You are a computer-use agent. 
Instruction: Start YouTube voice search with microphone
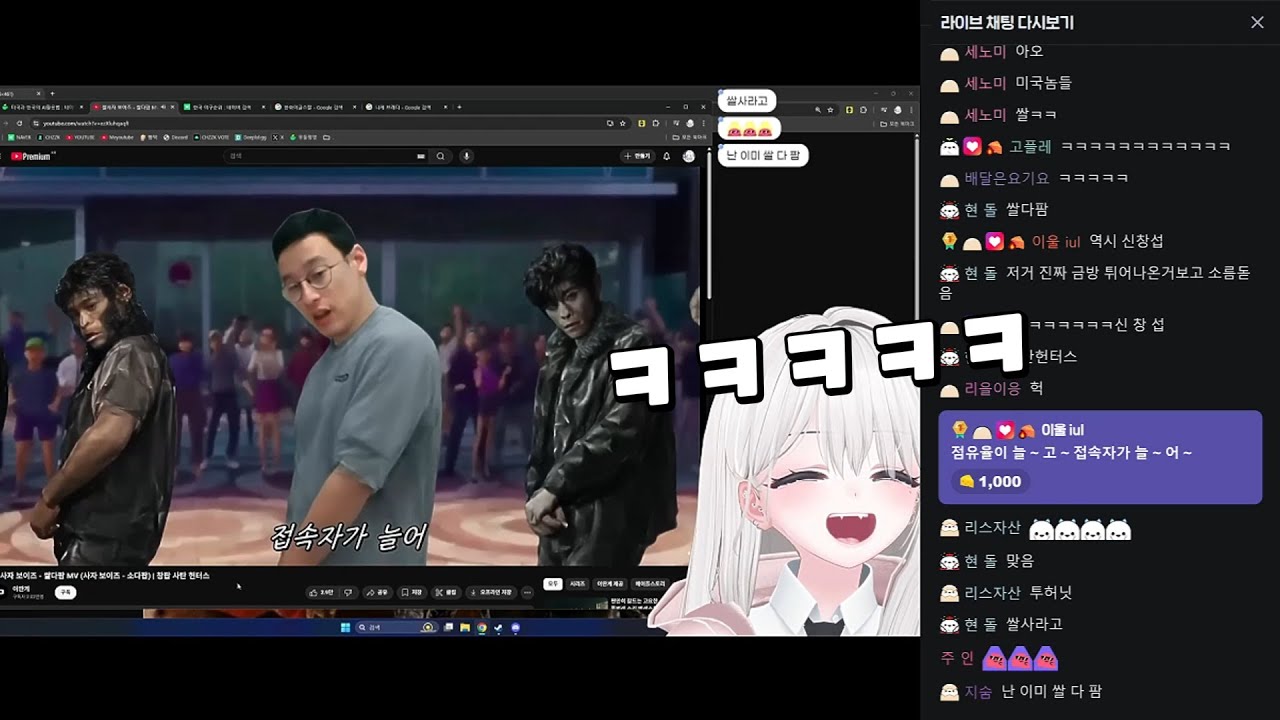[466, 156]
